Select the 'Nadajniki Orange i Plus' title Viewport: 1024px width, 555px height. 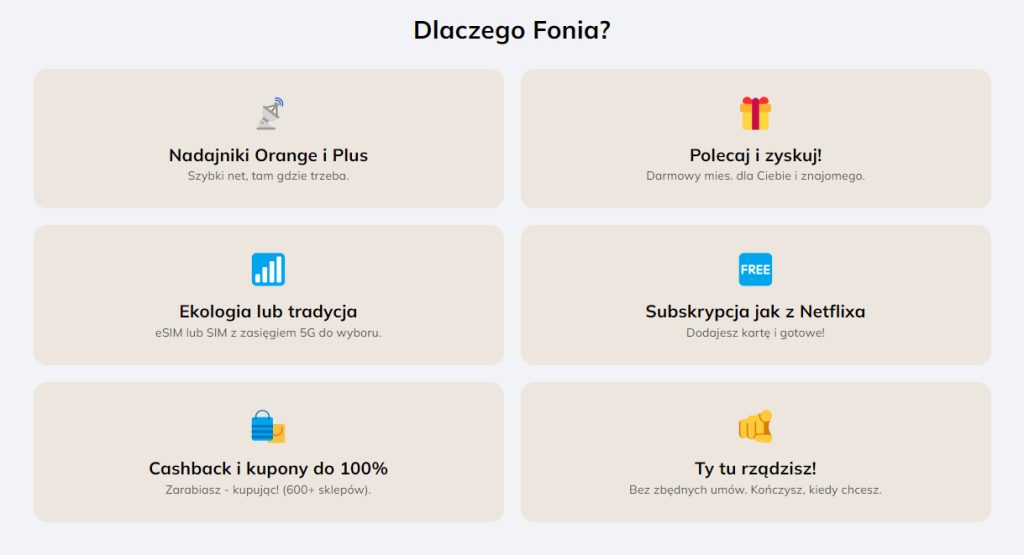[268, 155]
